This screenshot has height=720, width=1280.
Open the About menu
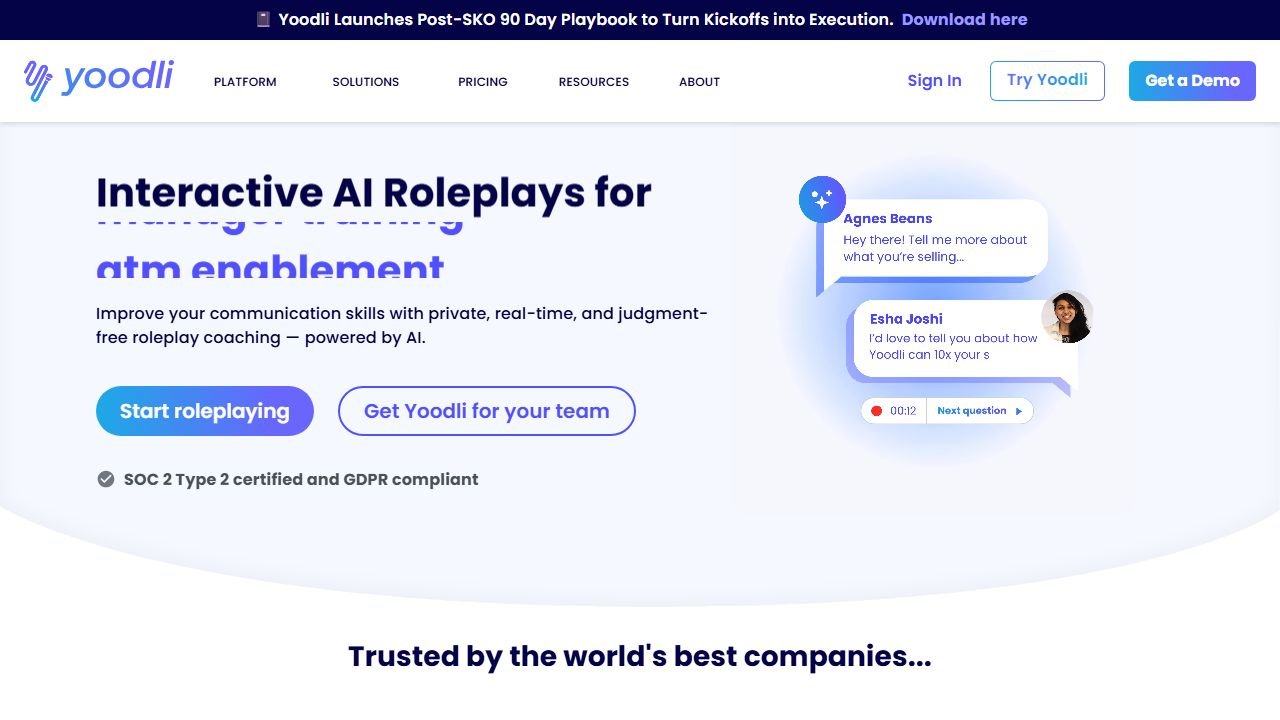(699, 82)
